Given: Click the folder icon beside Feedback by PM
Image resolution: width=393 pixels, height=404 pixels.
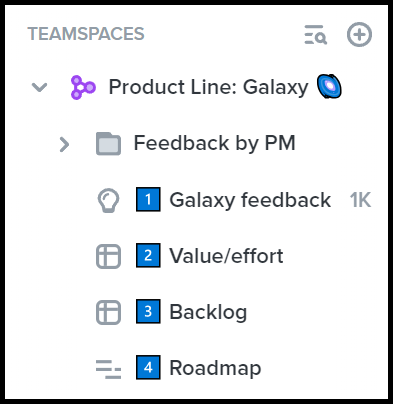Looking at the screenshot, I should click(108, 144).
